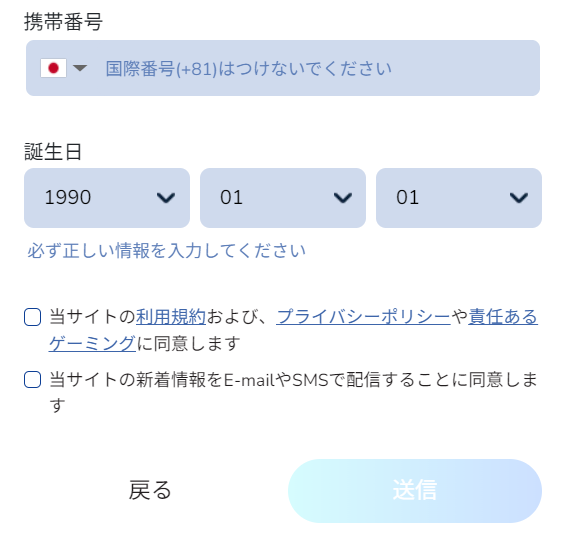The height and width of the screenshot is (547, 577).
Task: Click the 送信 submit button
Action: pos(415,491)
